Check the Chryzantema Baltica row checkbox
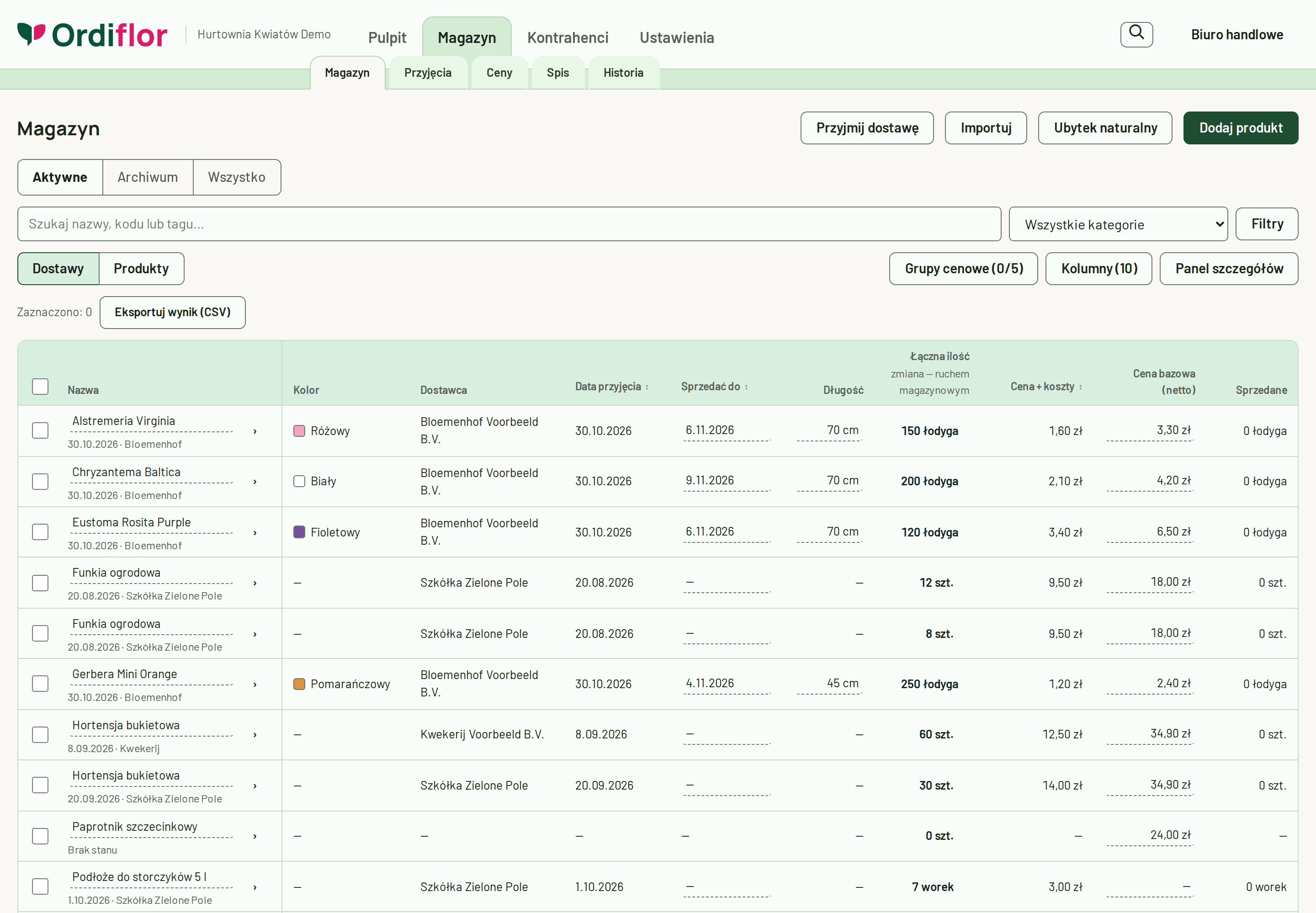1316x913 pixels. 40,482
